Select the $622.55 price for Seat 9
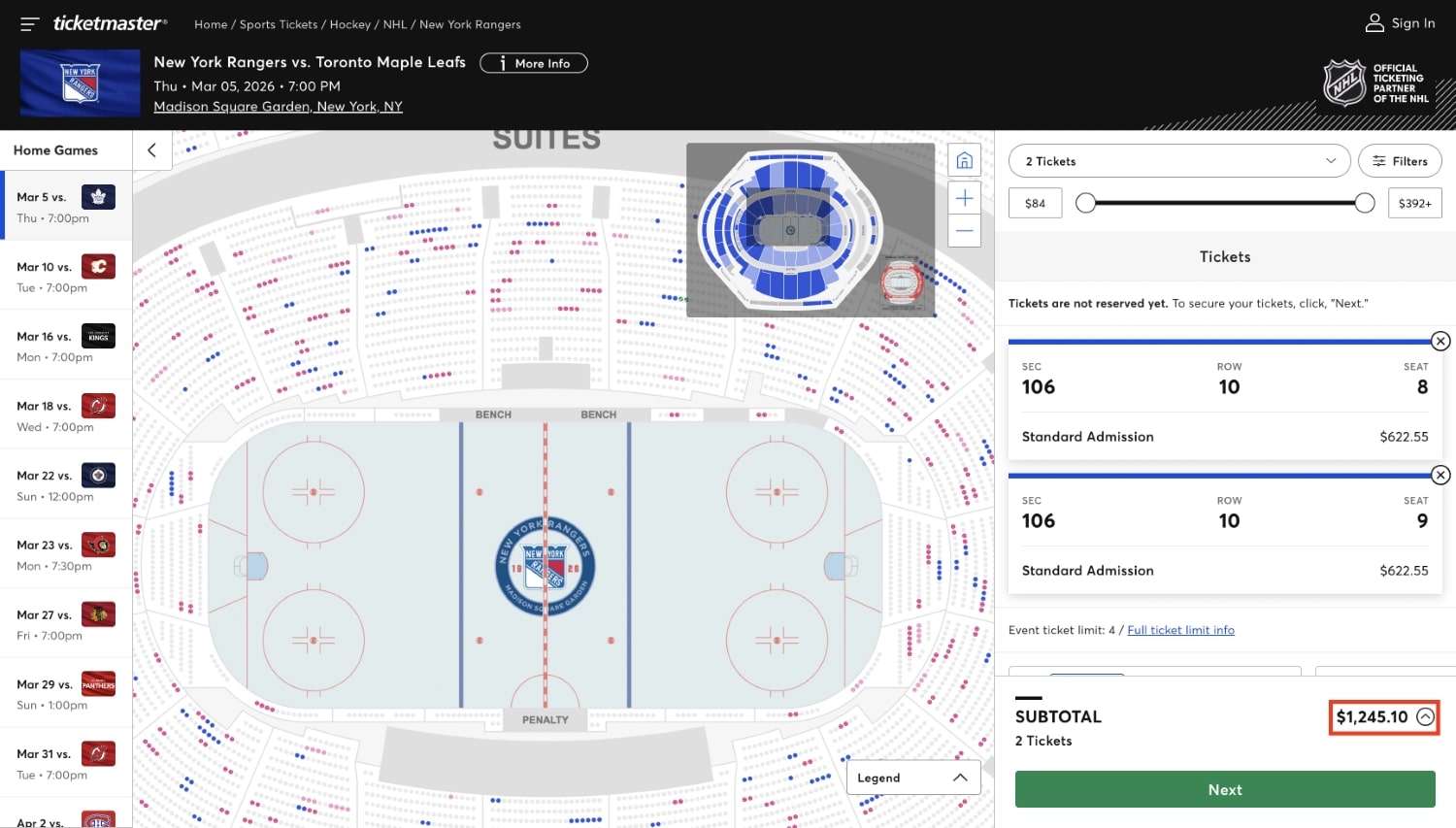Image resolution: width=1456 pixels, height=828 pixels. [x=1404, y=571]
